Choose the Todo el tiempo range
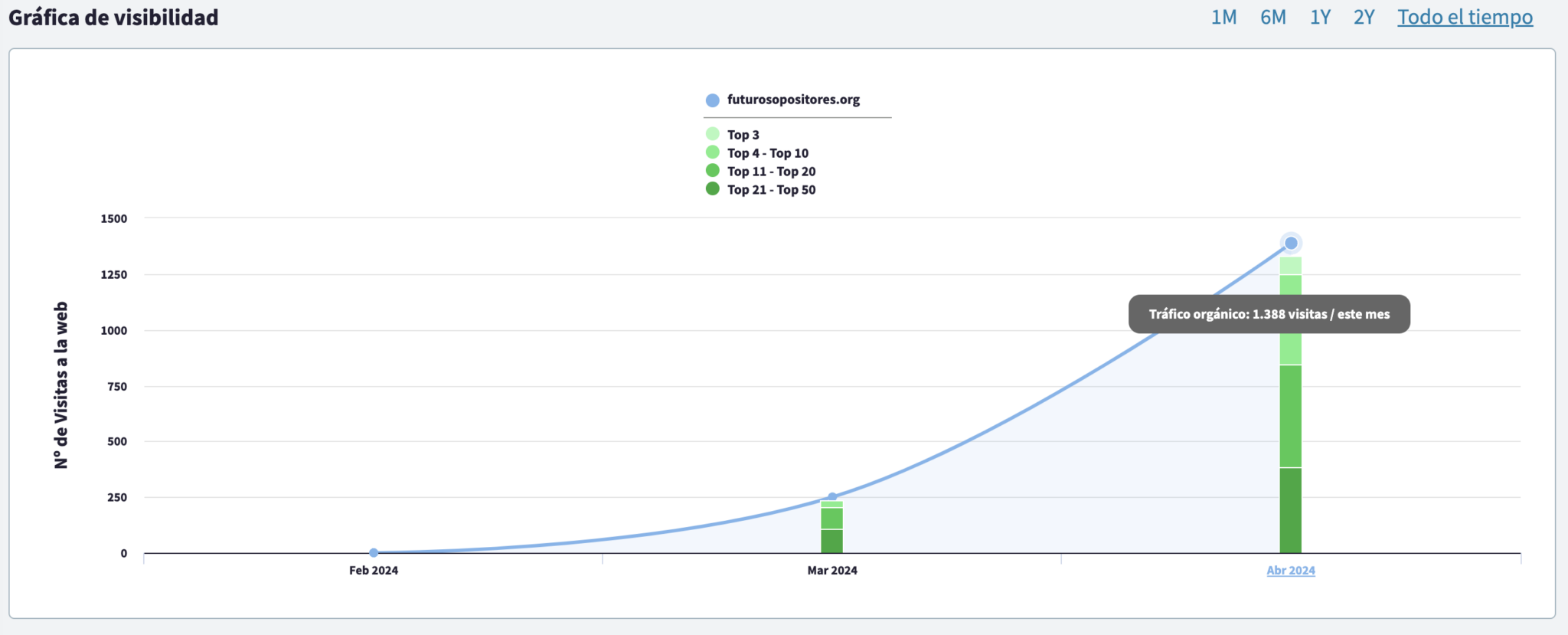The height and width of the screenshot is (635, 1568). (1465, 17)
